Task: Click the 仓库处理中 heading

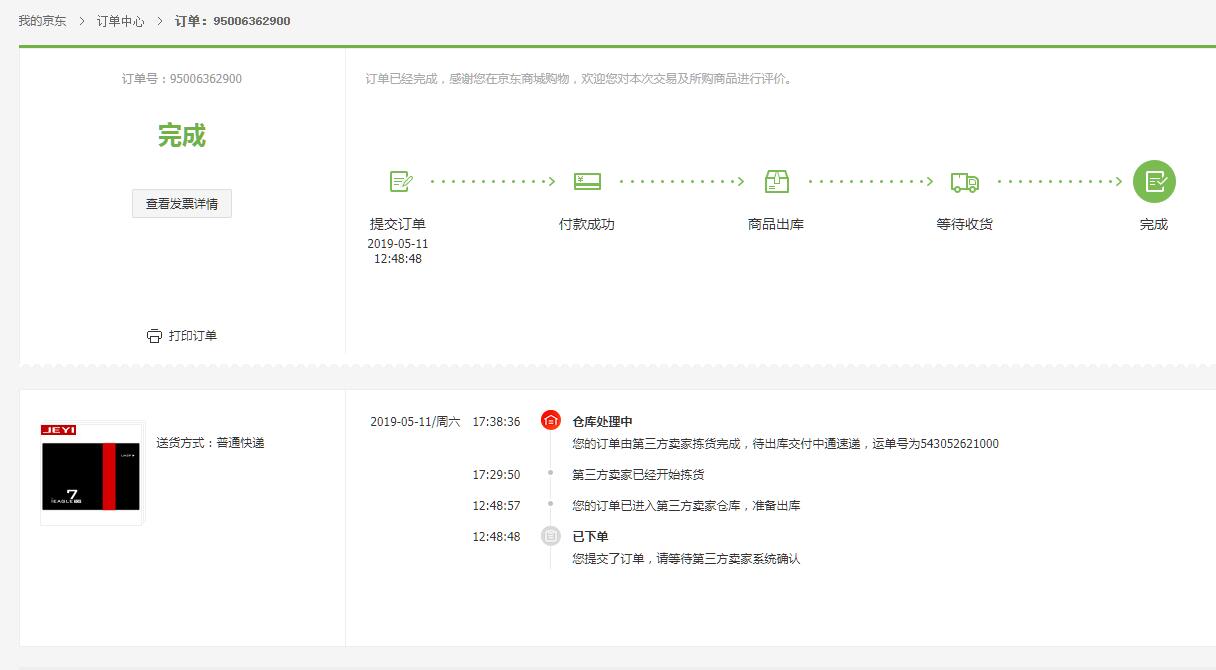Action: pyautogui.click(x=602, y=422)
